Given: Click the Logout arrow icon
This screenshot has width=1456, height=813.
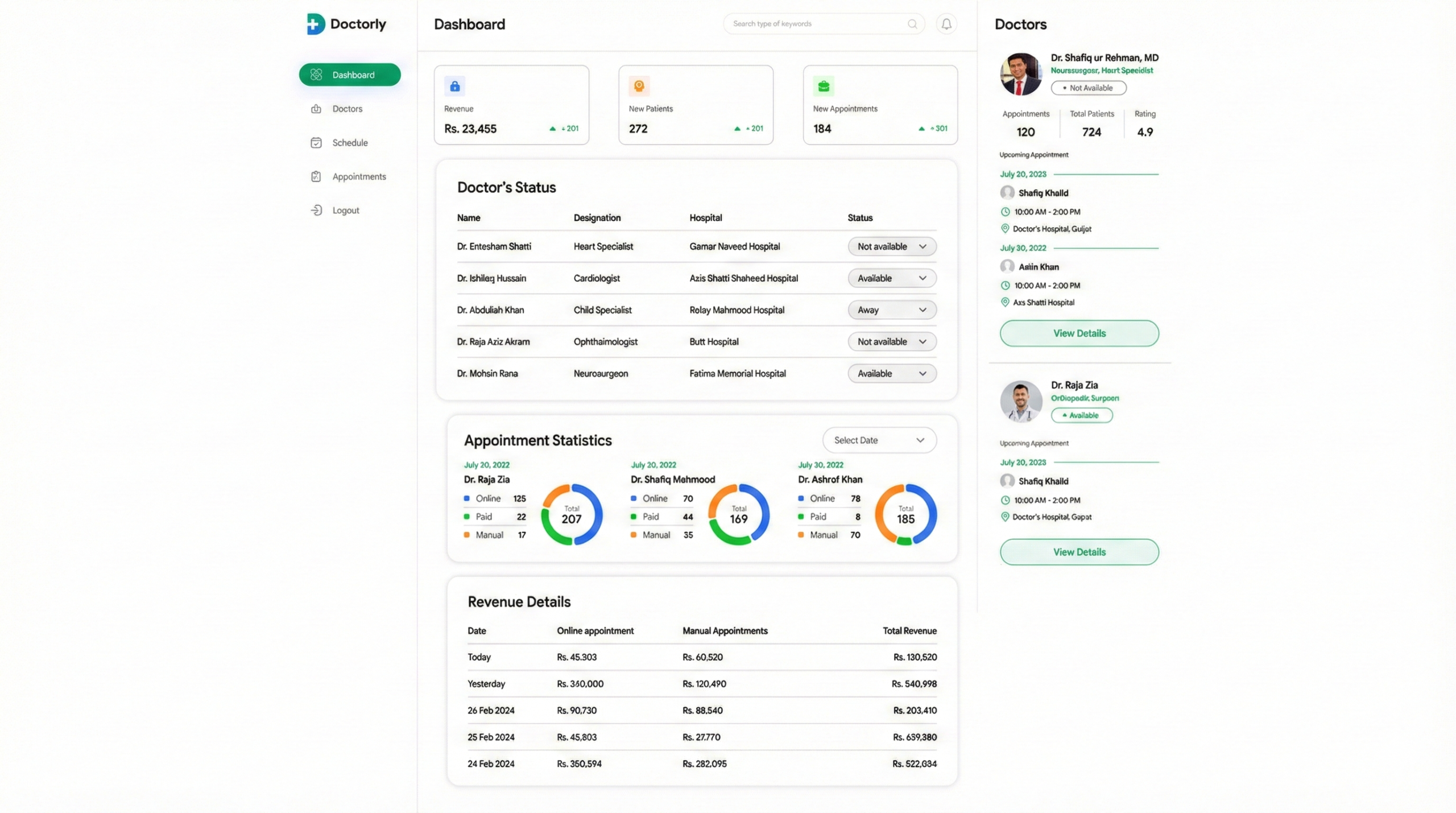Looking at the screenshot, I should click(316, 211).
